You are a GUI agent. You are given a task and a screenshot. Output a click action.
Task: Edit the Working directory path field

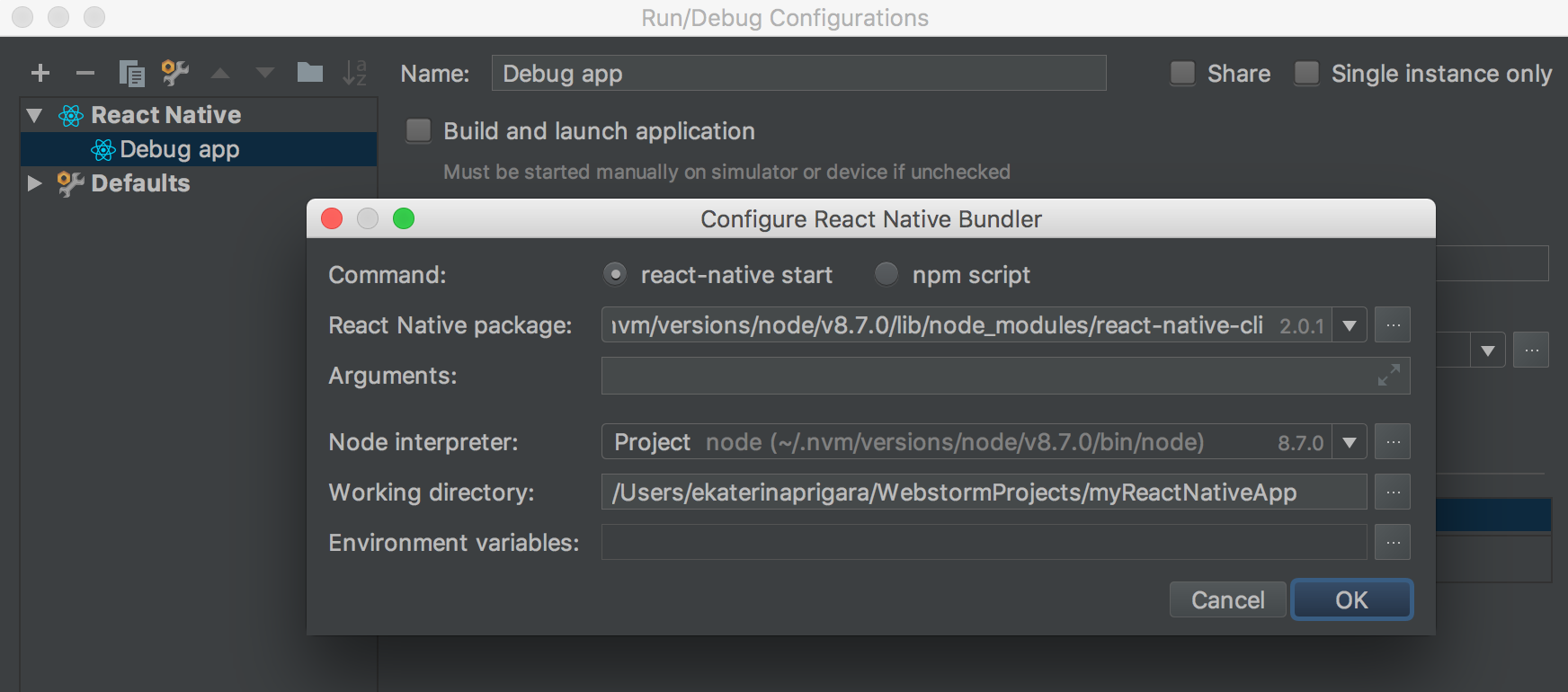984,492
